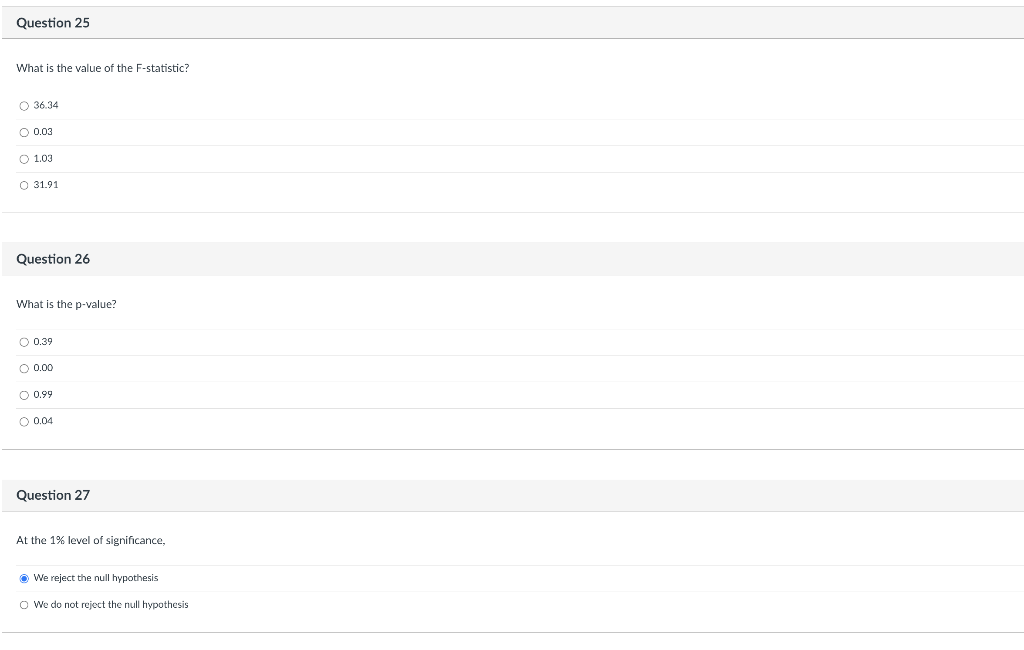Select answer 1.03 for Question 25
Viewport: 1024px width, 650px height.
click(x=24, y=158)
